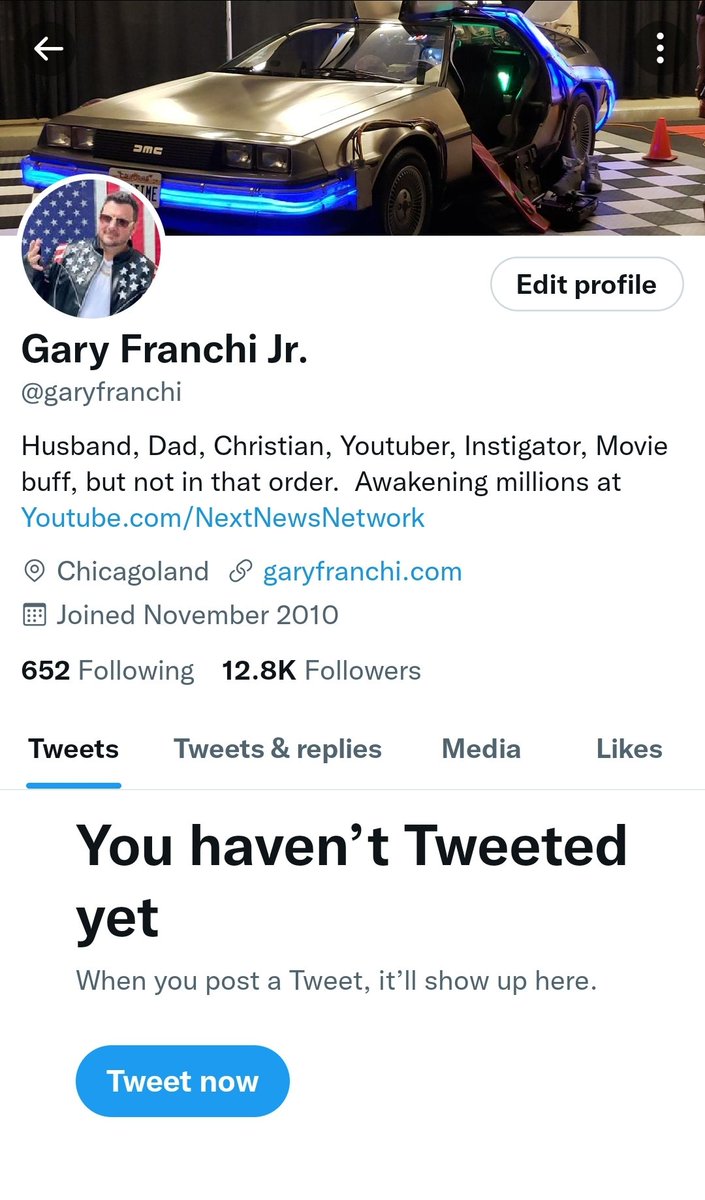Open the Likes tab
Screen dimensions: 705x1200
click(x=629, y=749)
